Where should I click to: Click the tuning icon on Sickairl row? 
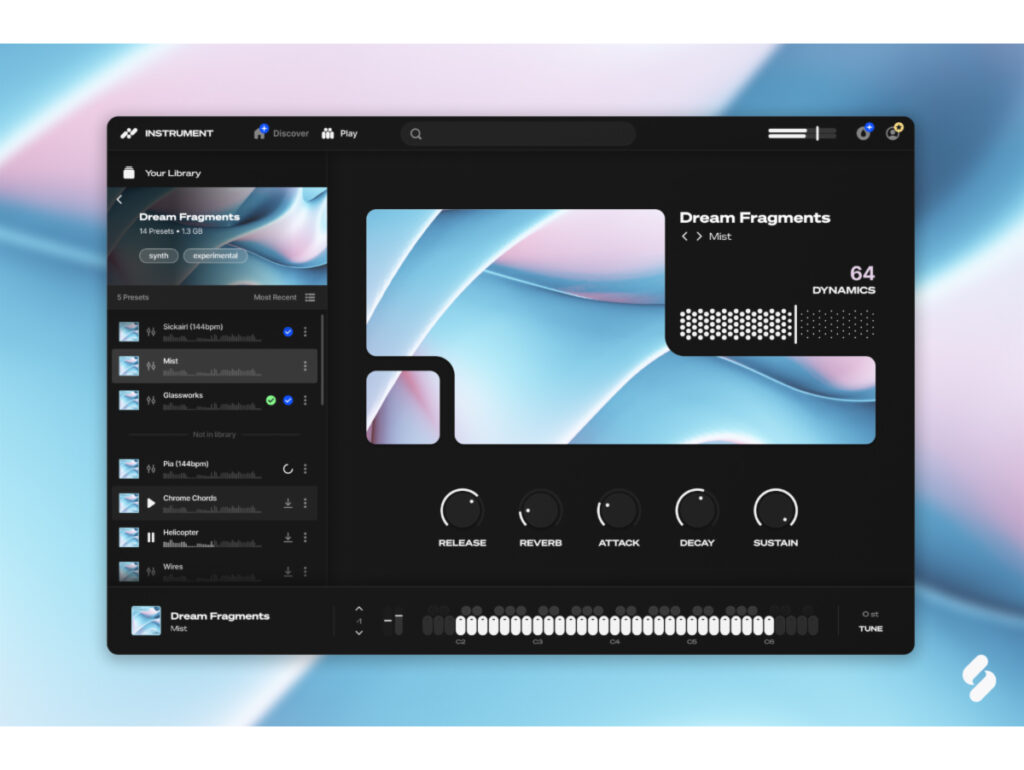151,332
